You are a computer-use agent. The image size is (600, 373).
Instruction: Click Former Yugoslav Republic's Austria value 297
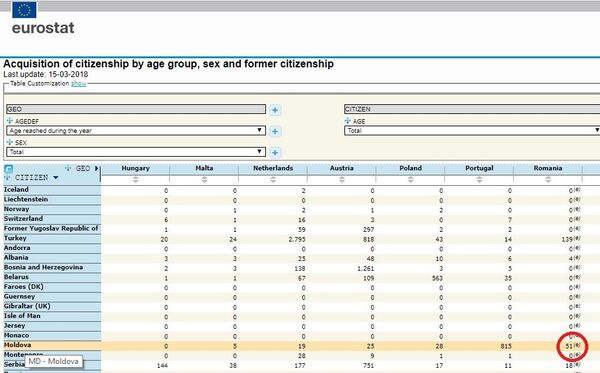tap(368, 230)
